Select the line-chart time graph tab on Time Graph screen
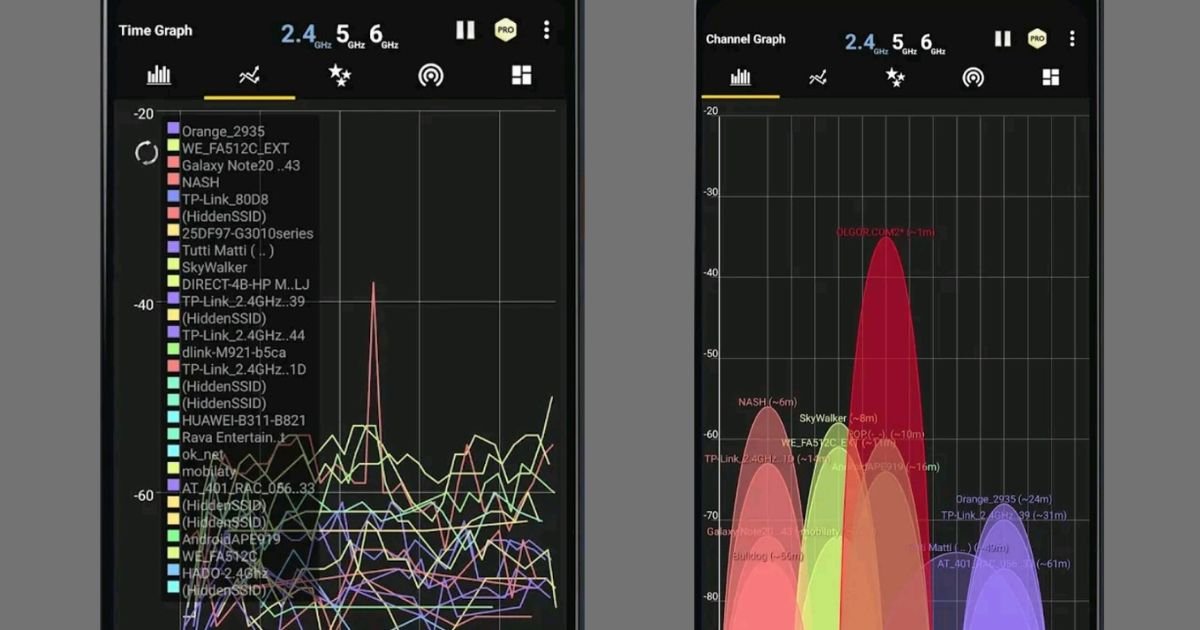The image size is (1200, 630). pos(250,75)
